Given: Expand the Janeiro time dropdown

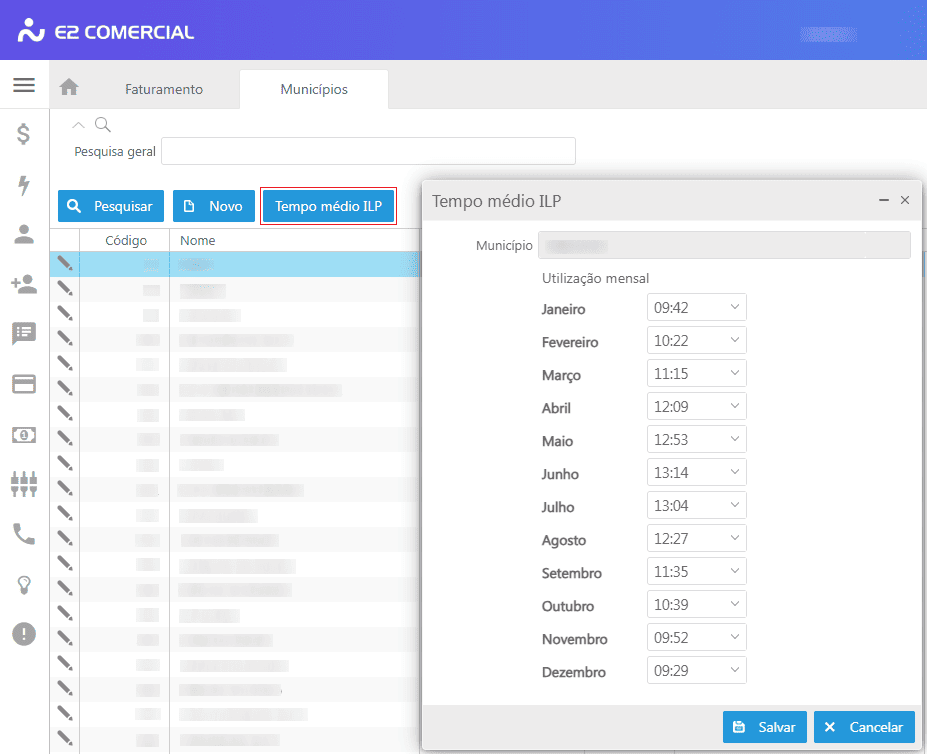Looking at the screenshot, I should 696,308.
